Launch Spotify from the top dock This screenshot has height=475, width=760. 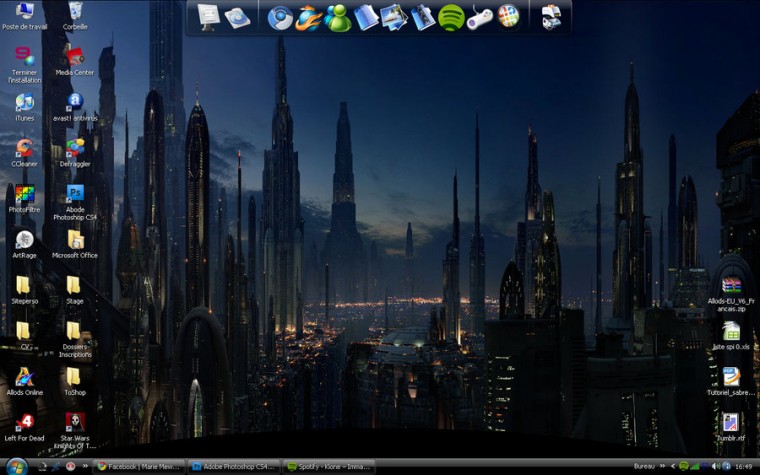pos(451,18)
